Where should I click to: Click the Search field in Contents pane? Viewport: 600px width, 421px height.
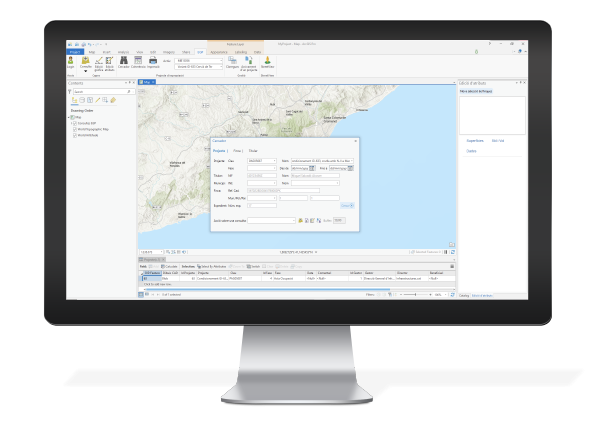95,93
